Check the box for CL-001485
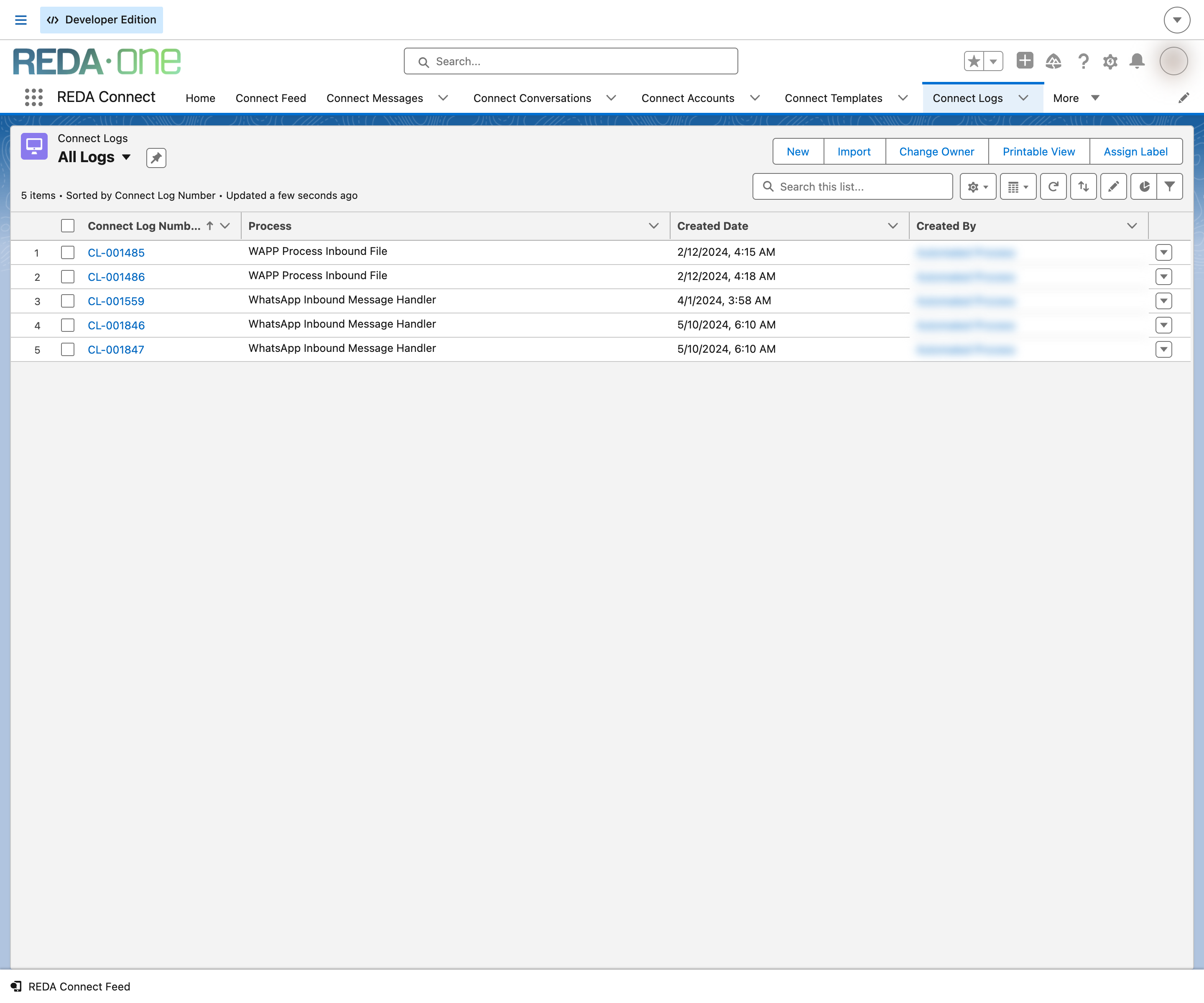 tap(68, 252)
